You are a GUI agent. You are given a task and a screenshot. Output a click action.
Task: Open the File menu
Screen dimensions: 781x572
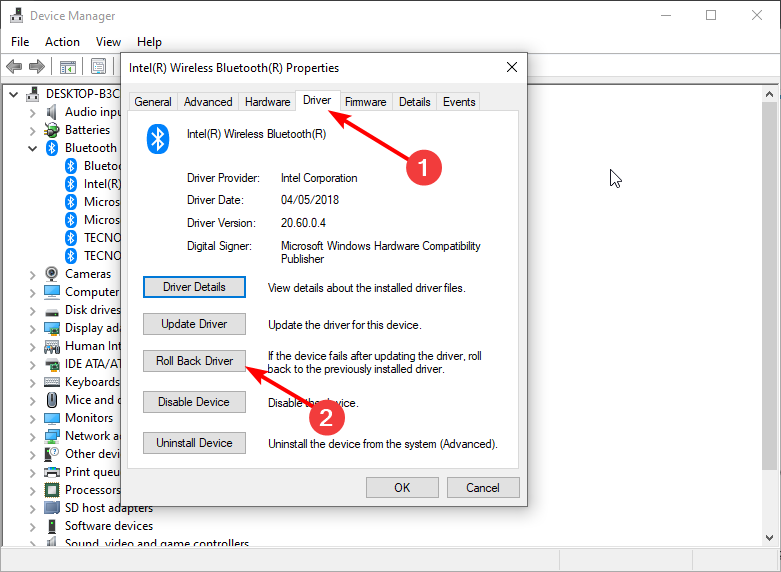20,42
